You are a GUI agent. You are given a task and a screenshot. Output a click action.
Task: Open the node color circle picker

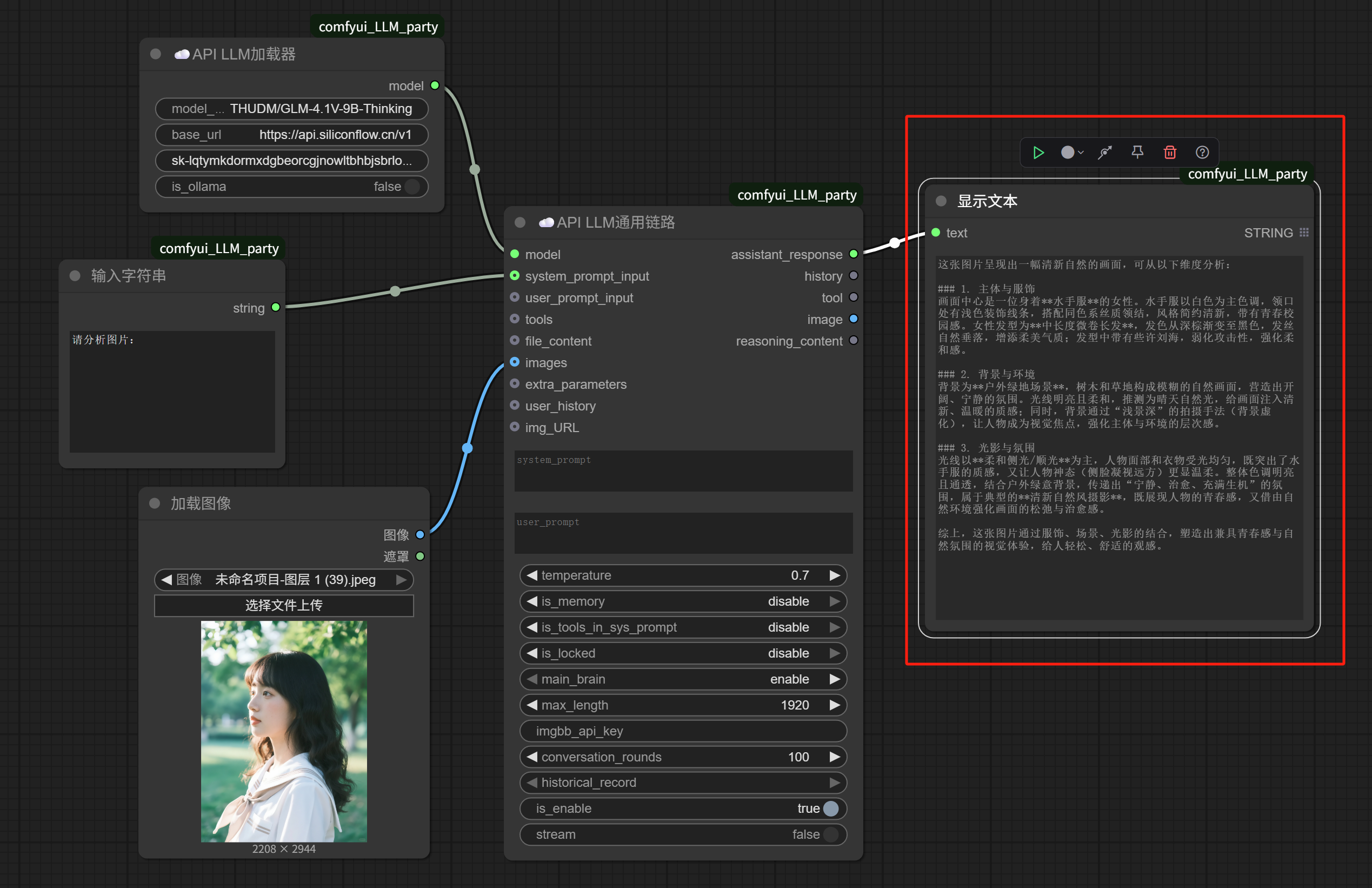[1069, 152]
